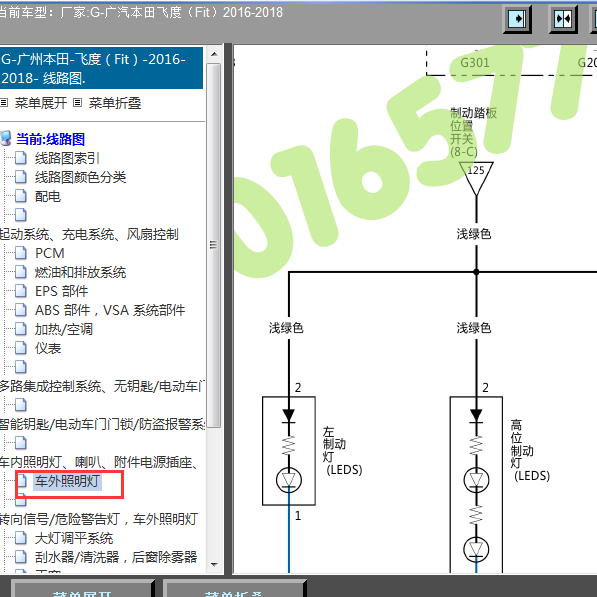The image size is (597, 597).
Task: Click the 125 triangle connector symbol
Action: 476,178
